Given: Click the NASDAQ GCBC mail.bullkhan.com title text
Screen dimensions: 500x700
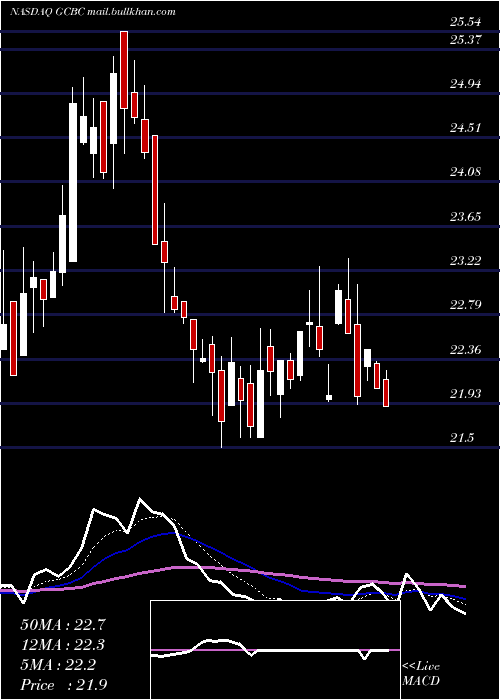Looking at the screenshot, I should 92,12.
